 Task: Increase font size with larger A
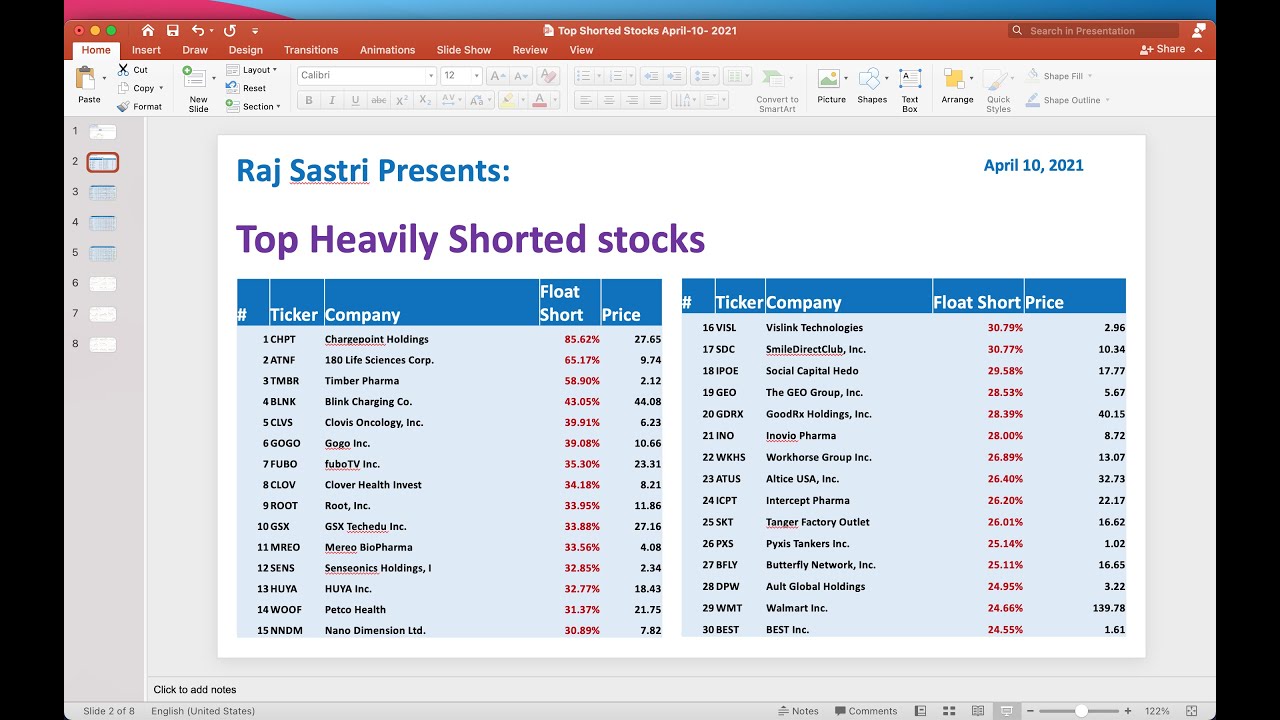pos(498,75)
